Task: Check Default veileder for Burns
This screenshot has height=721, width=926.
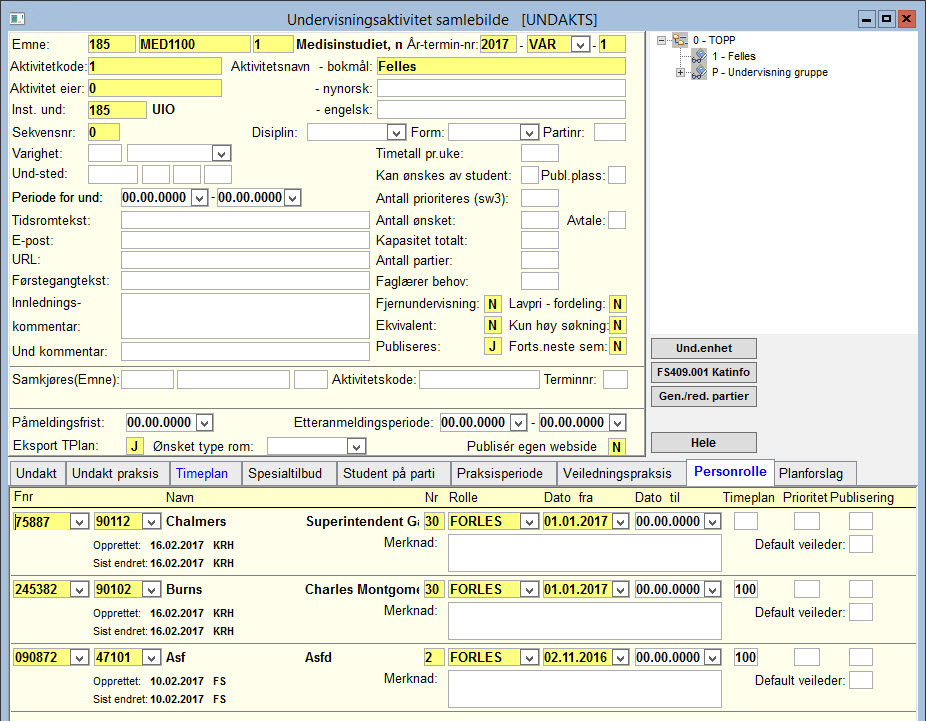Action: coord(861,612)
